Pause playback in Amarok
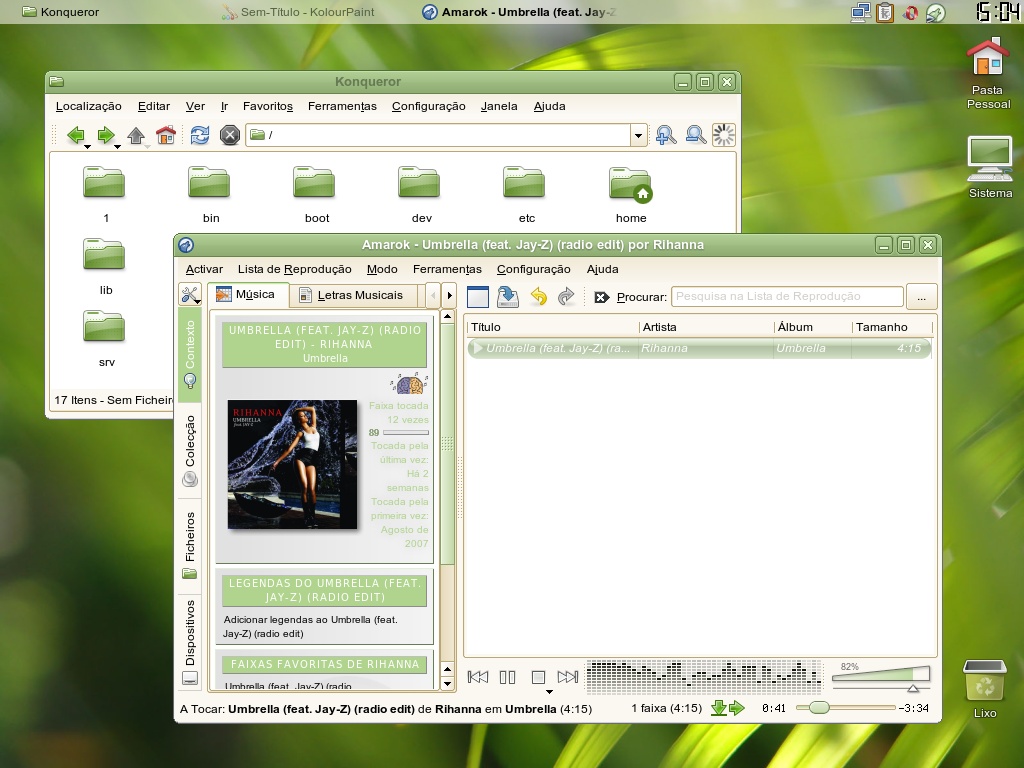The width and height of the screenshot is (1024, 768). [x=507, y=677]
